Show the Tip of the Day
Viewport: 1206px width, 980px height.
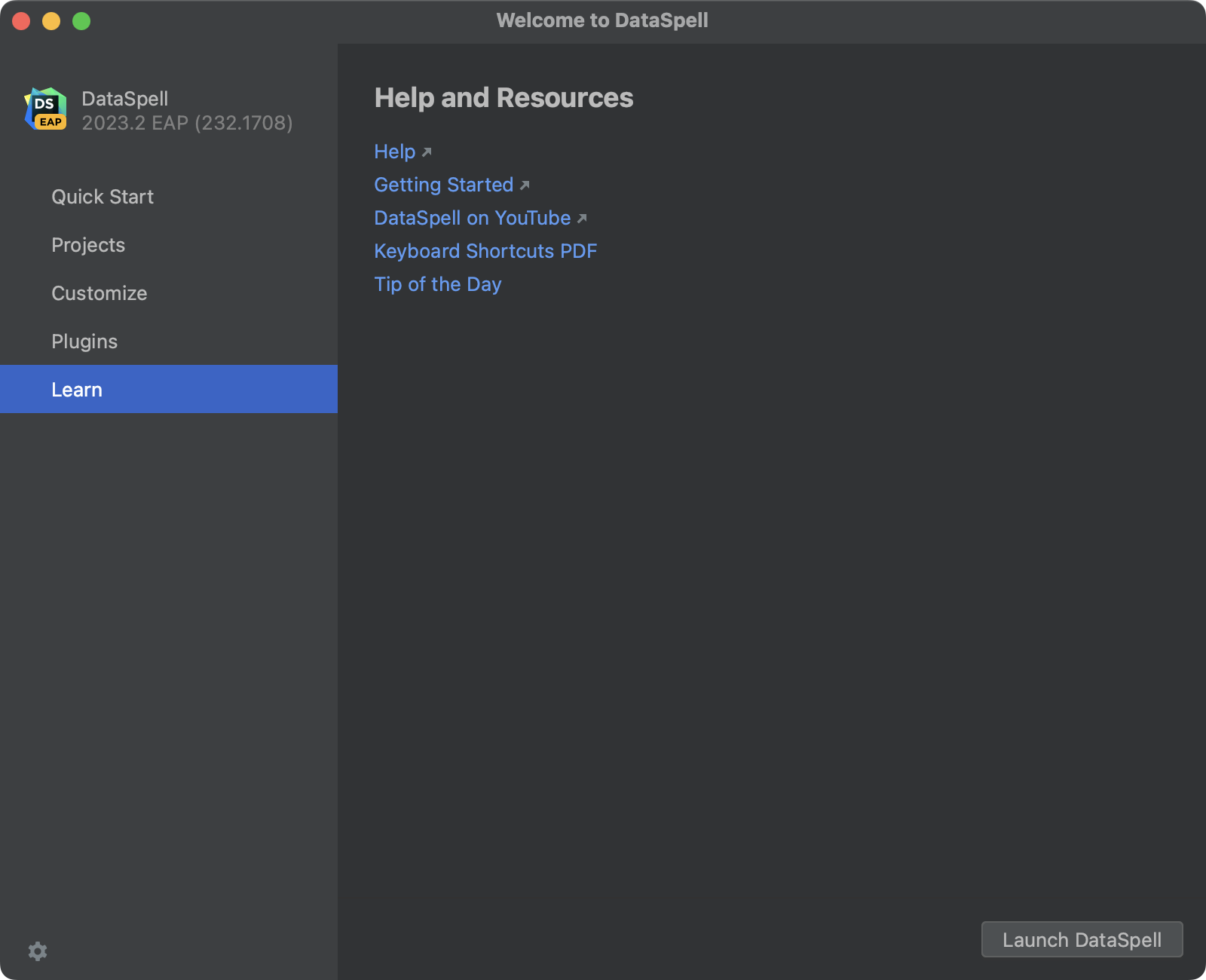[x=437, y=284]
